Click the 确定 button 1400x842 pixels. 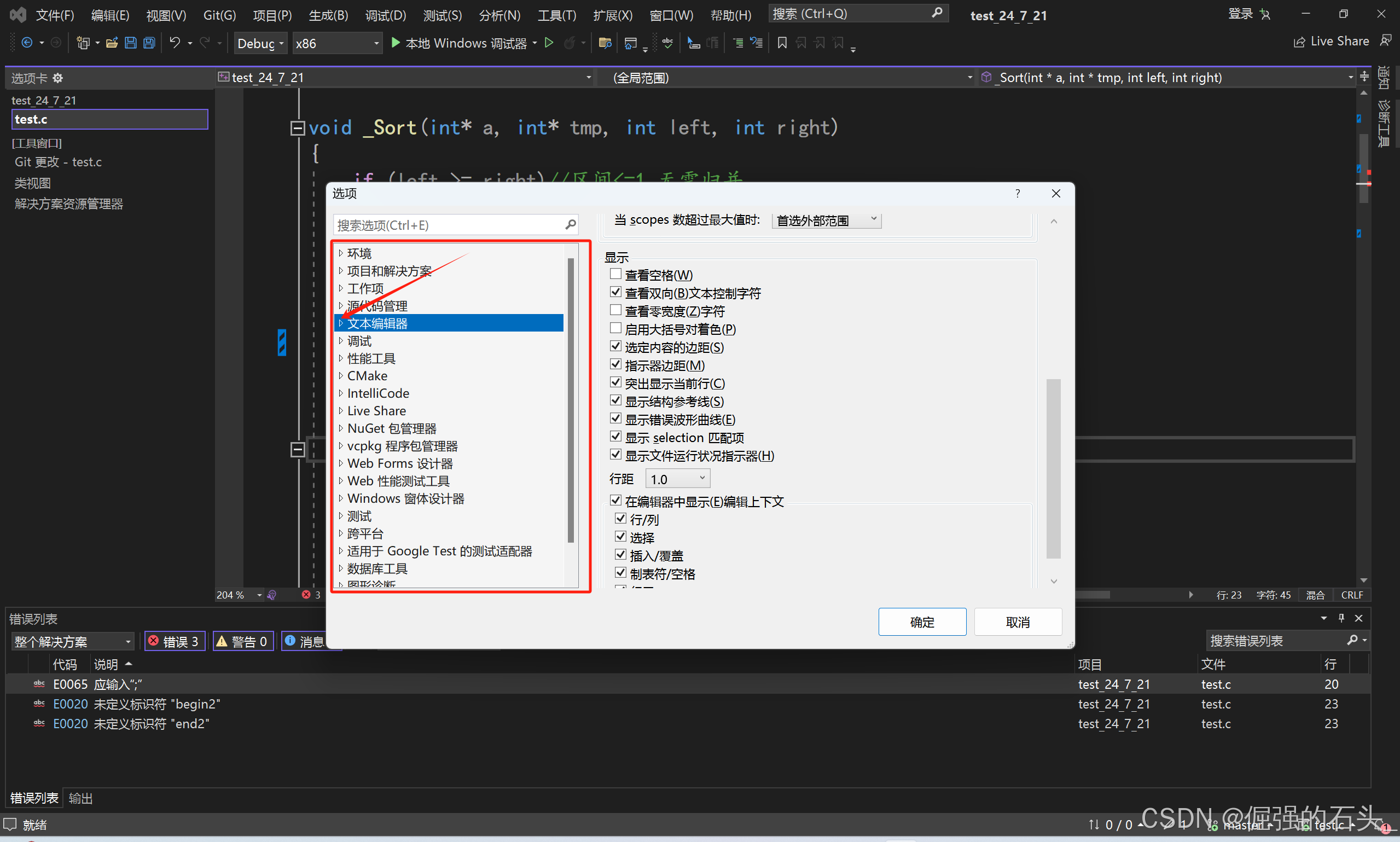[922, 622]
